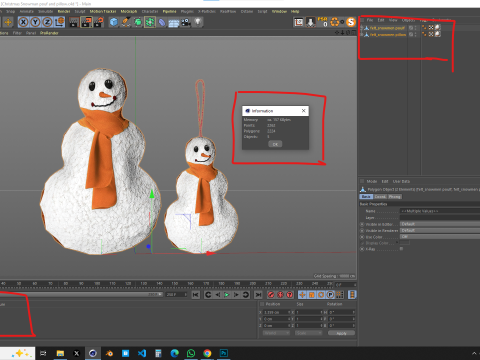Image resolution: width=480 pixels, height=360 pixels.
Task: Select felt_snowman pouf object in Object Manager
Action: 387,28
